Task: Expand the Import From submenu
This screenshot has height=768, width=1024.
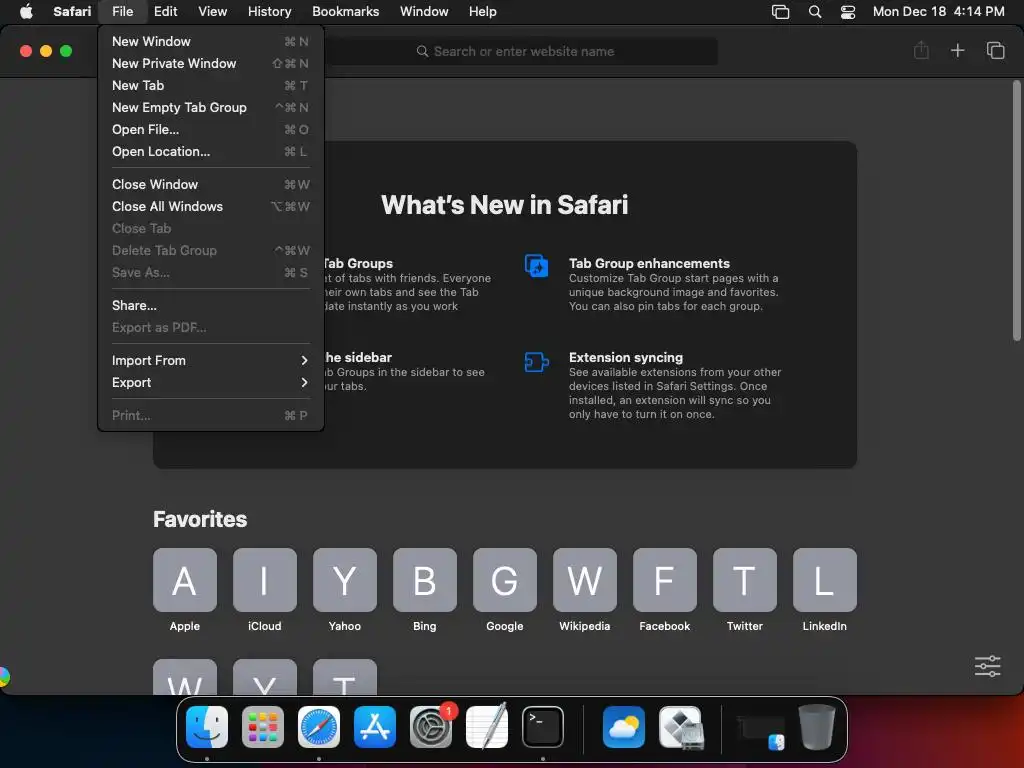Action: coord(210,360)
